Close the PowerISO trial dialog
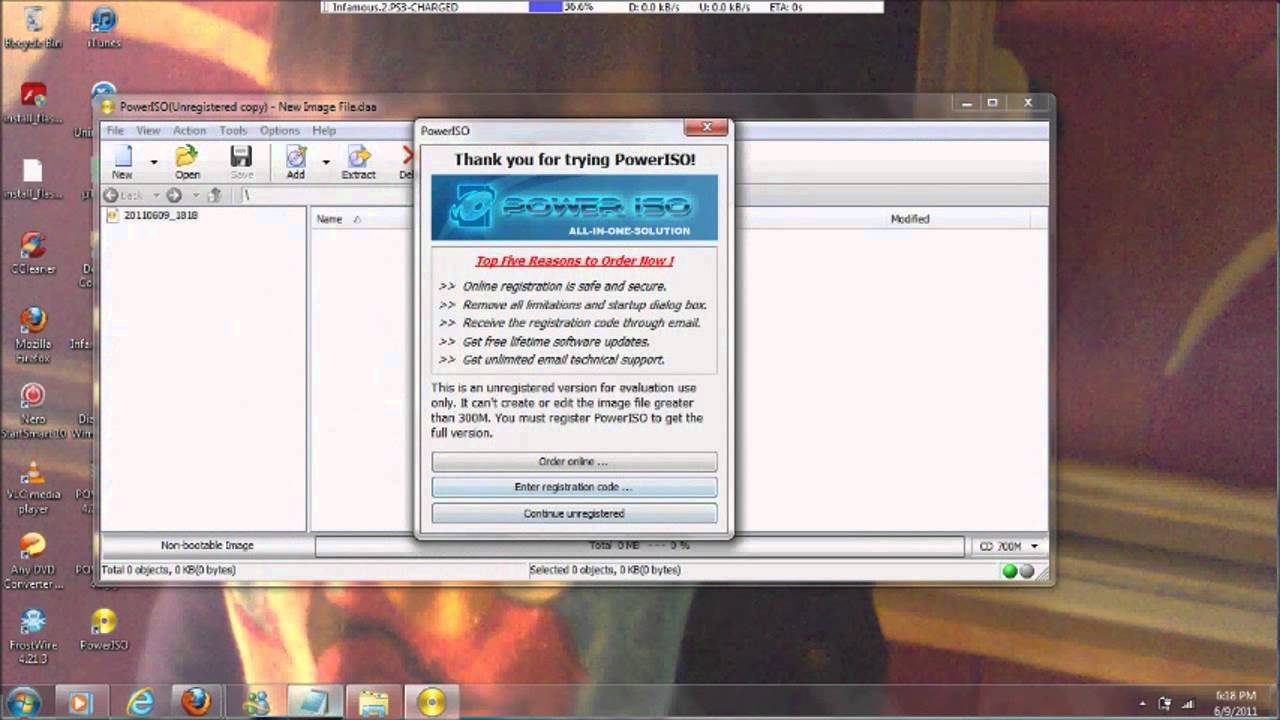This screenshot has height=720, width=1280. 707,127
